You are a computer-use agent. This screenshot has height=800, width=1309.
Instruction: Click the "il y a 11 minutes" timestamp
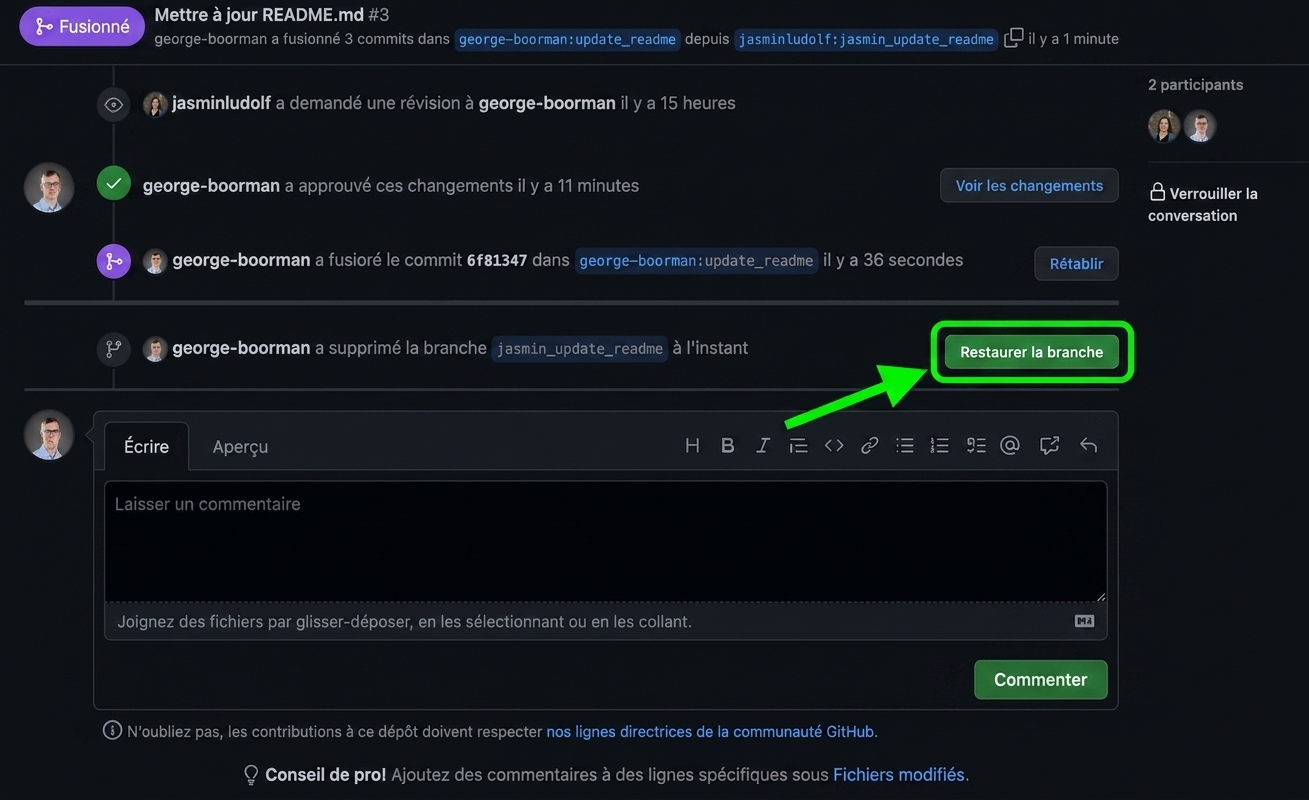point(578,185)
